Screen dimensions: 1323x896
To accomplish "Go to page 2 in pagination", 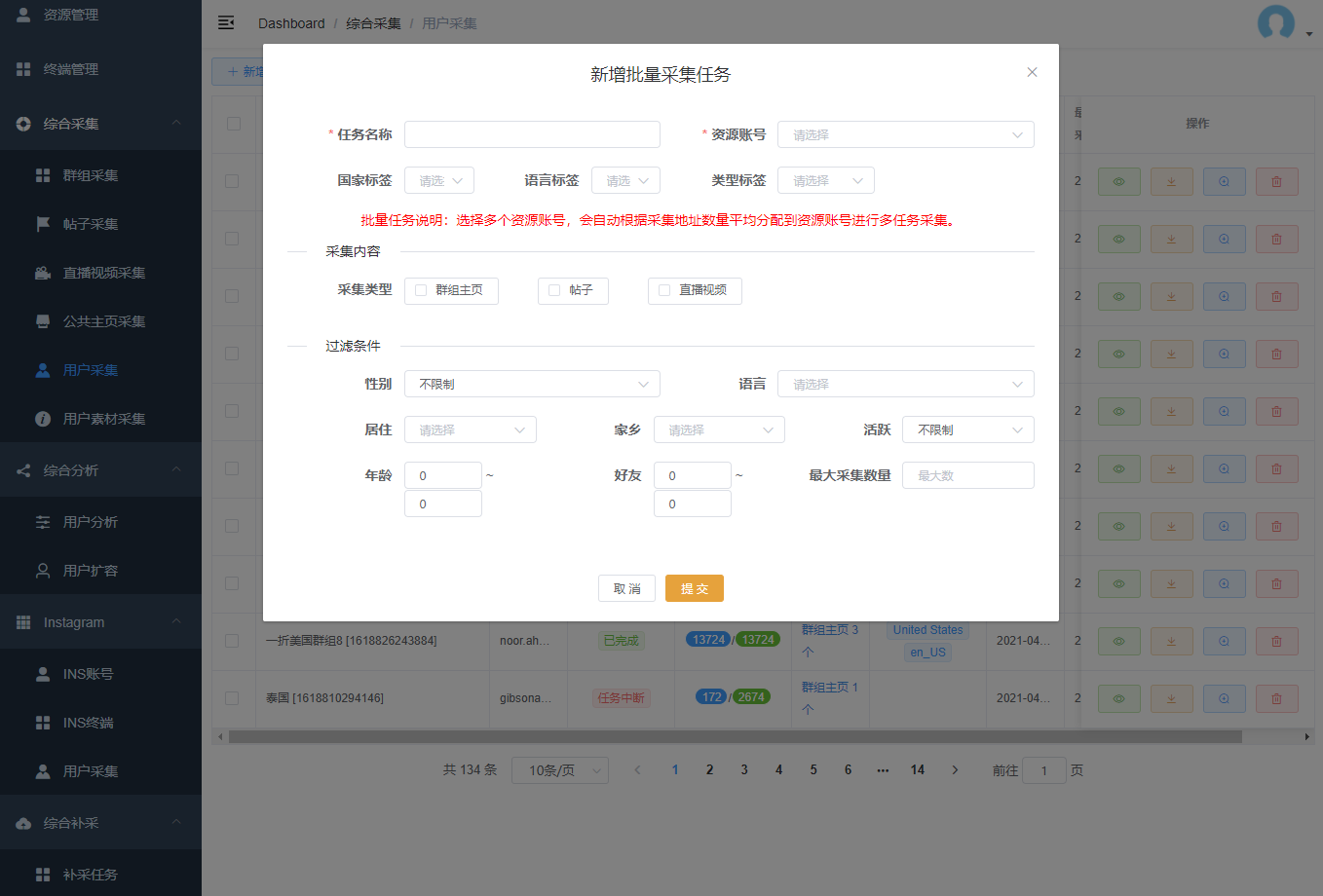I will coord(709,769).
